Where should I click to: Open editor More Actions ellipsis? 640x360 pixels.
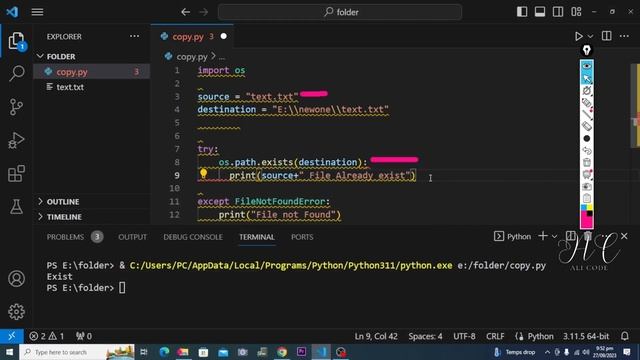[x=624, y=36]
